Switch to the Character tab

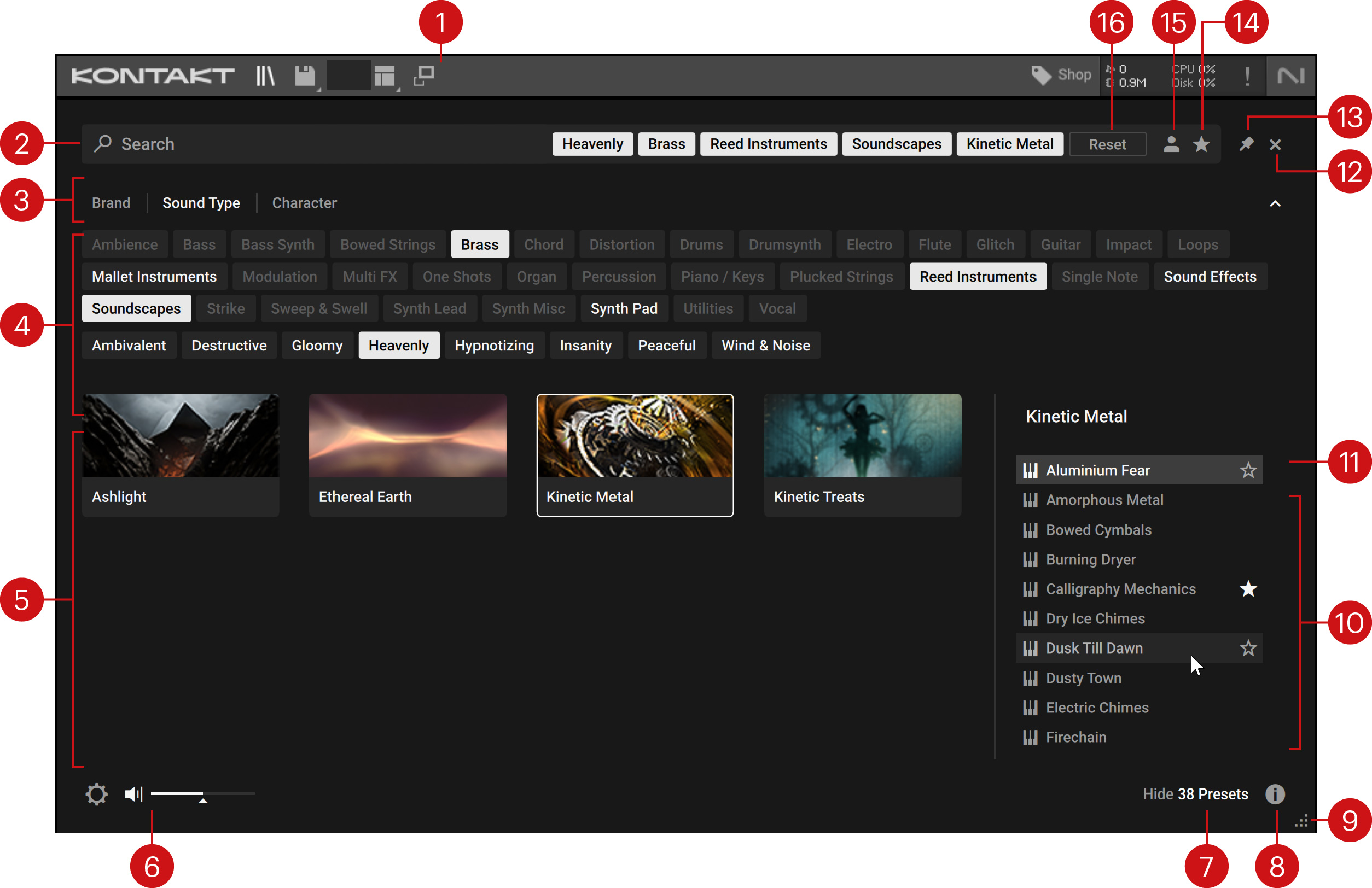click(x=304, y=203)
